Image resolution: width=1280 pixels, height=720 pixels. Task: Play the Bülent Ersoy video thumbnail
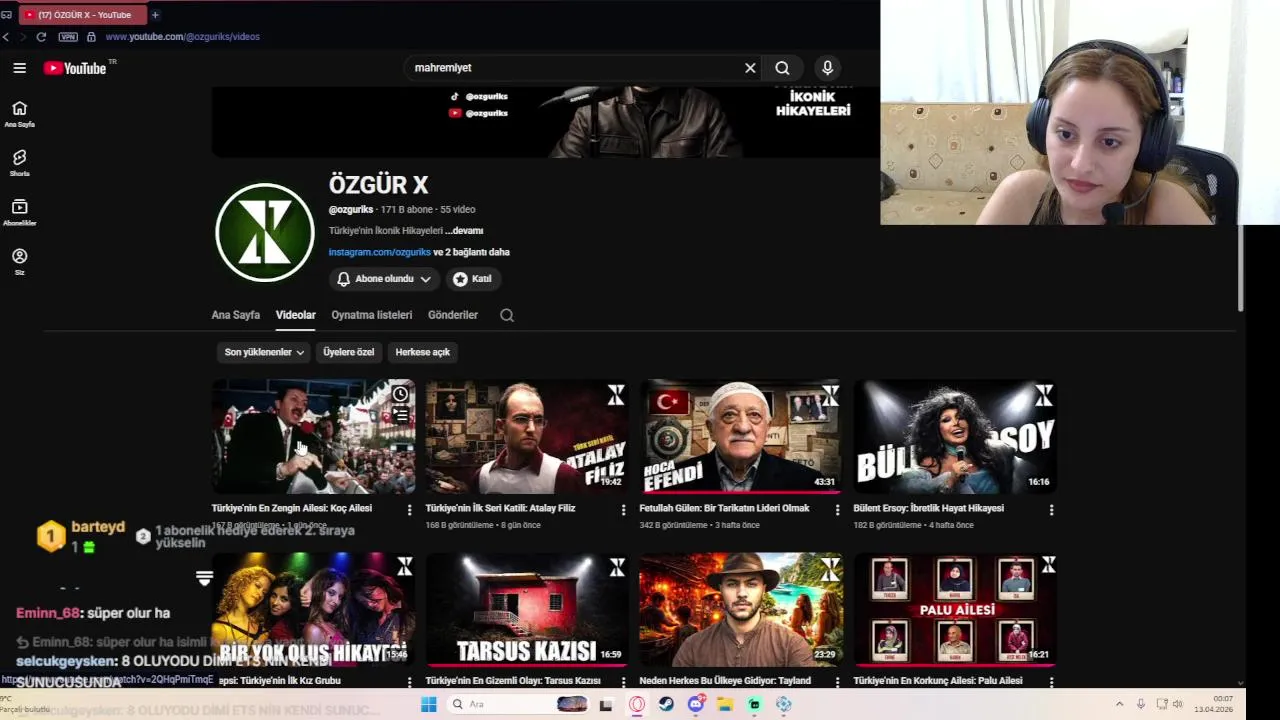click(x=955, y=436)
